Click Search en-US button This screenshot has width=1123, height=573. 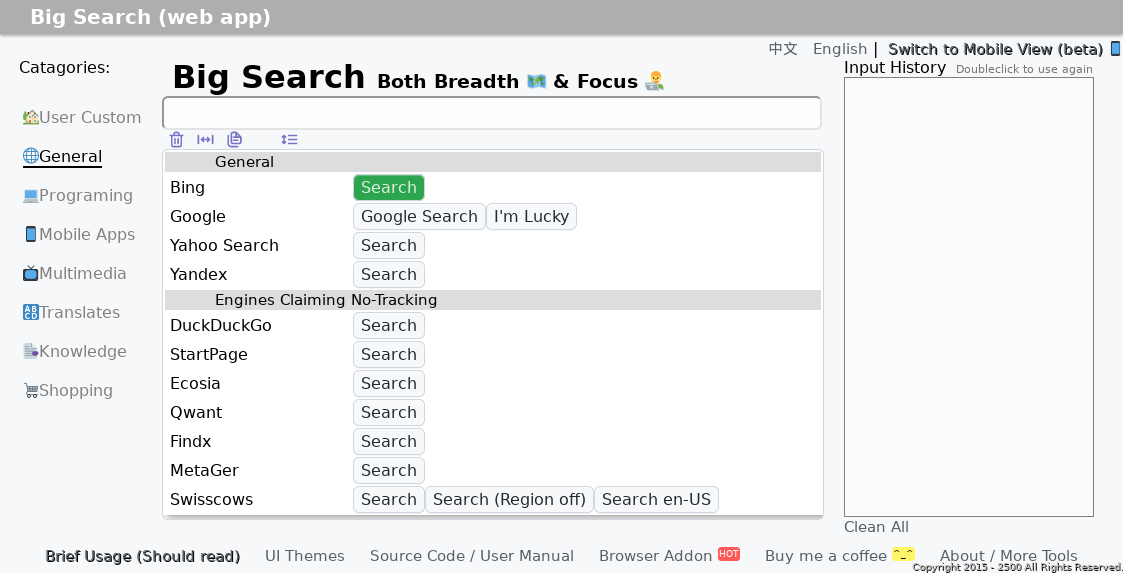[656, 499]
